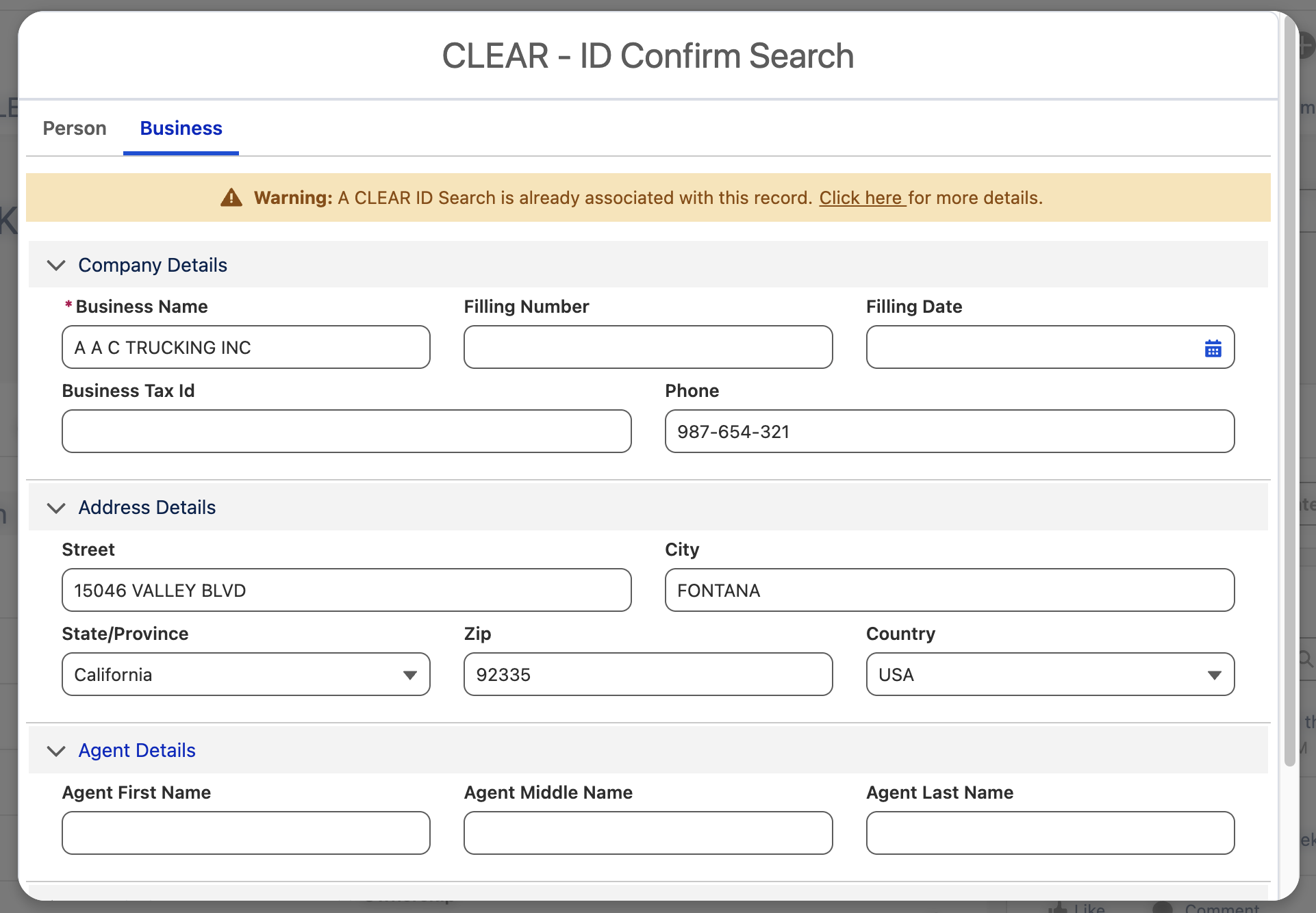
Task: Click the 'Filling Date' label
Action: click(914, 307)
